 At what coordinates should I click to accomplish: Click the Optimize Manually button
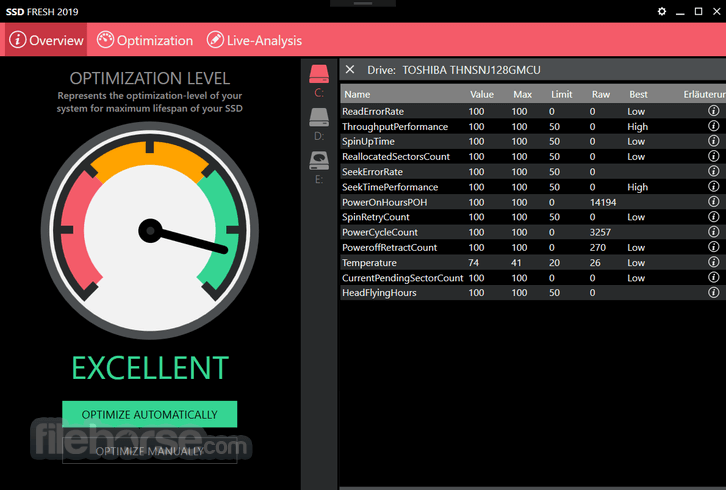tap(150, 451)
